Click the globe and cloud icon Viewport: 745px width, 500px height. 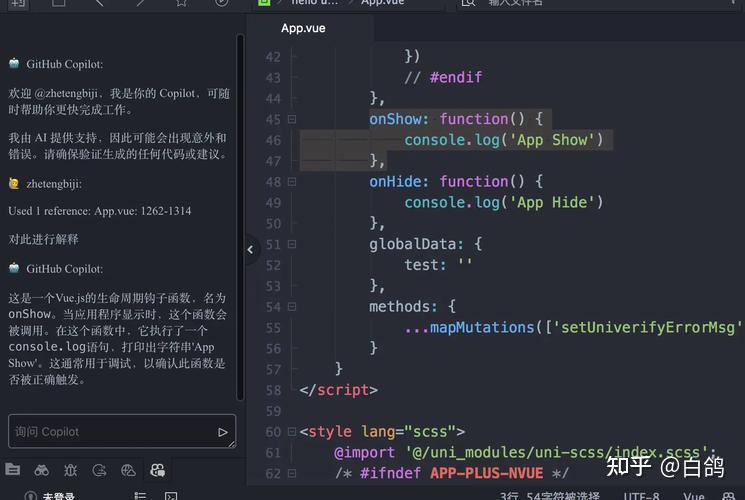pos(128,470)
